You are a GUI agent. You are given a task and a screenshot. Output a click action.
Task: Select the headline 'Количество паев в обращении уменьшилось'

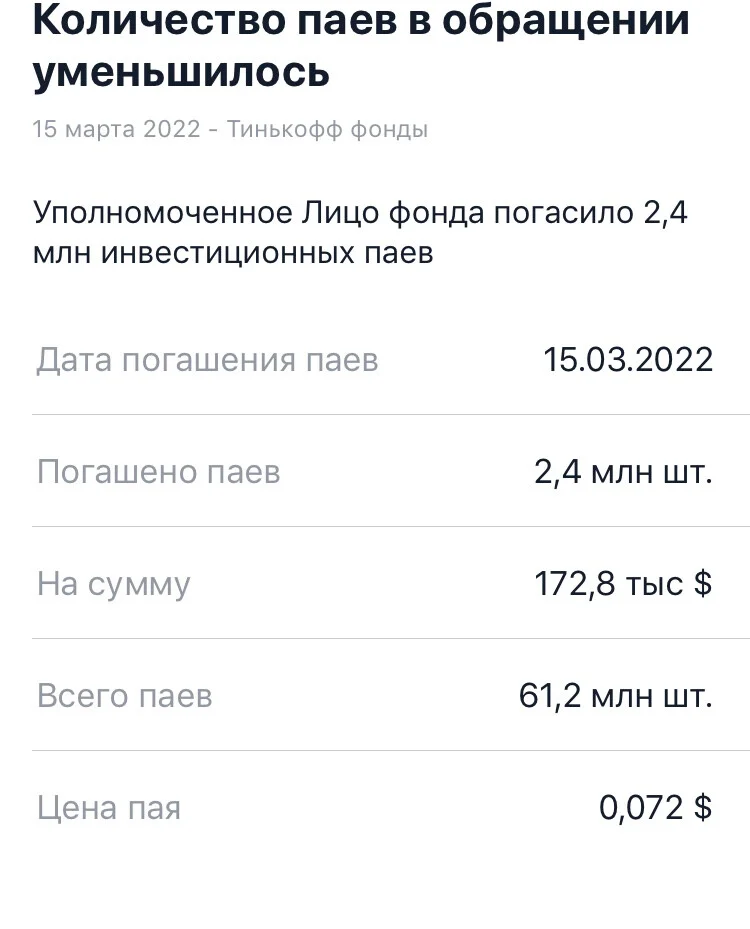361,46
